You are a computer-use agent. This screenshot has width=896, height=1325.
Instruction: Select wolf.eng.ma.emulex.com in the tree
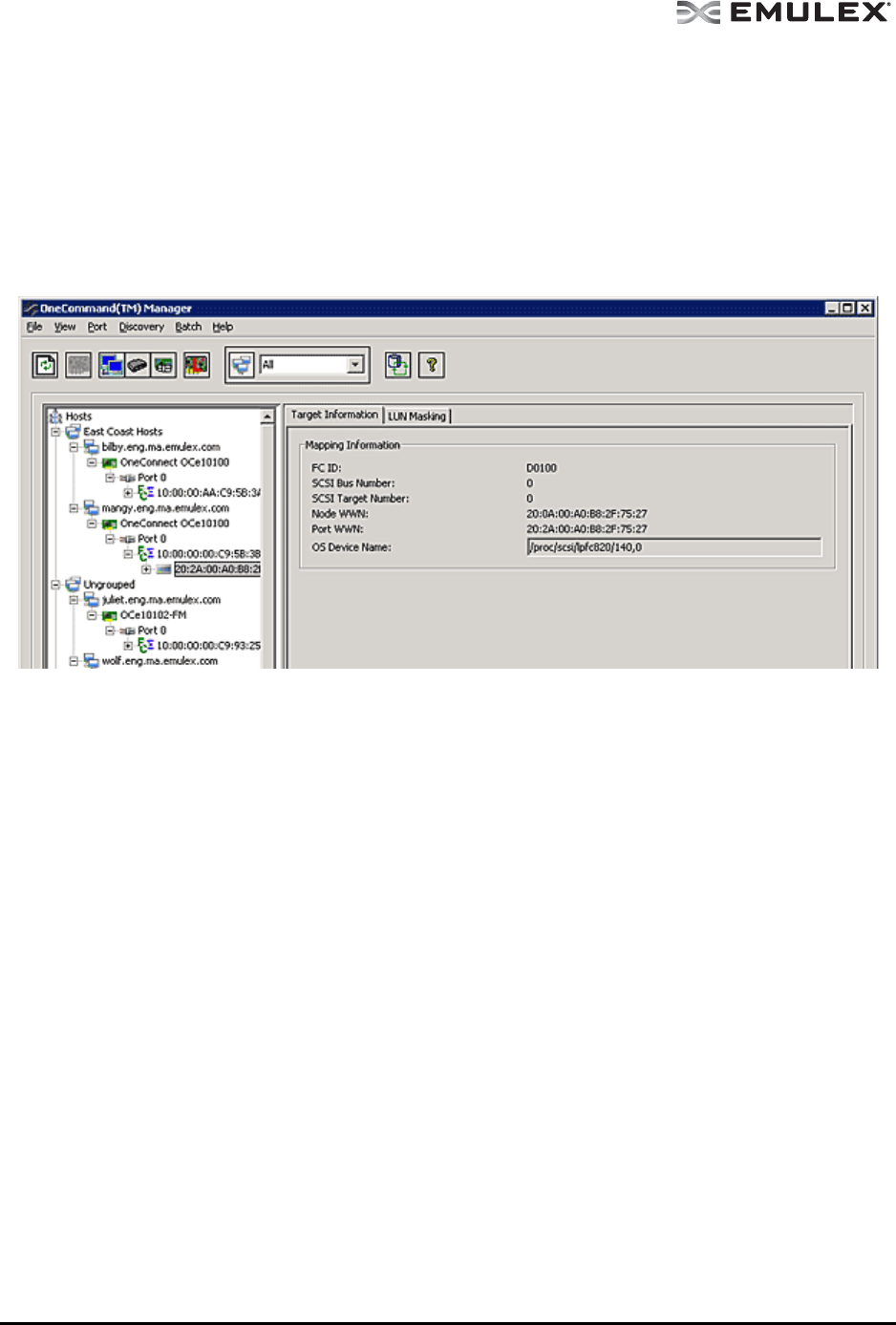tap(160, 661)
